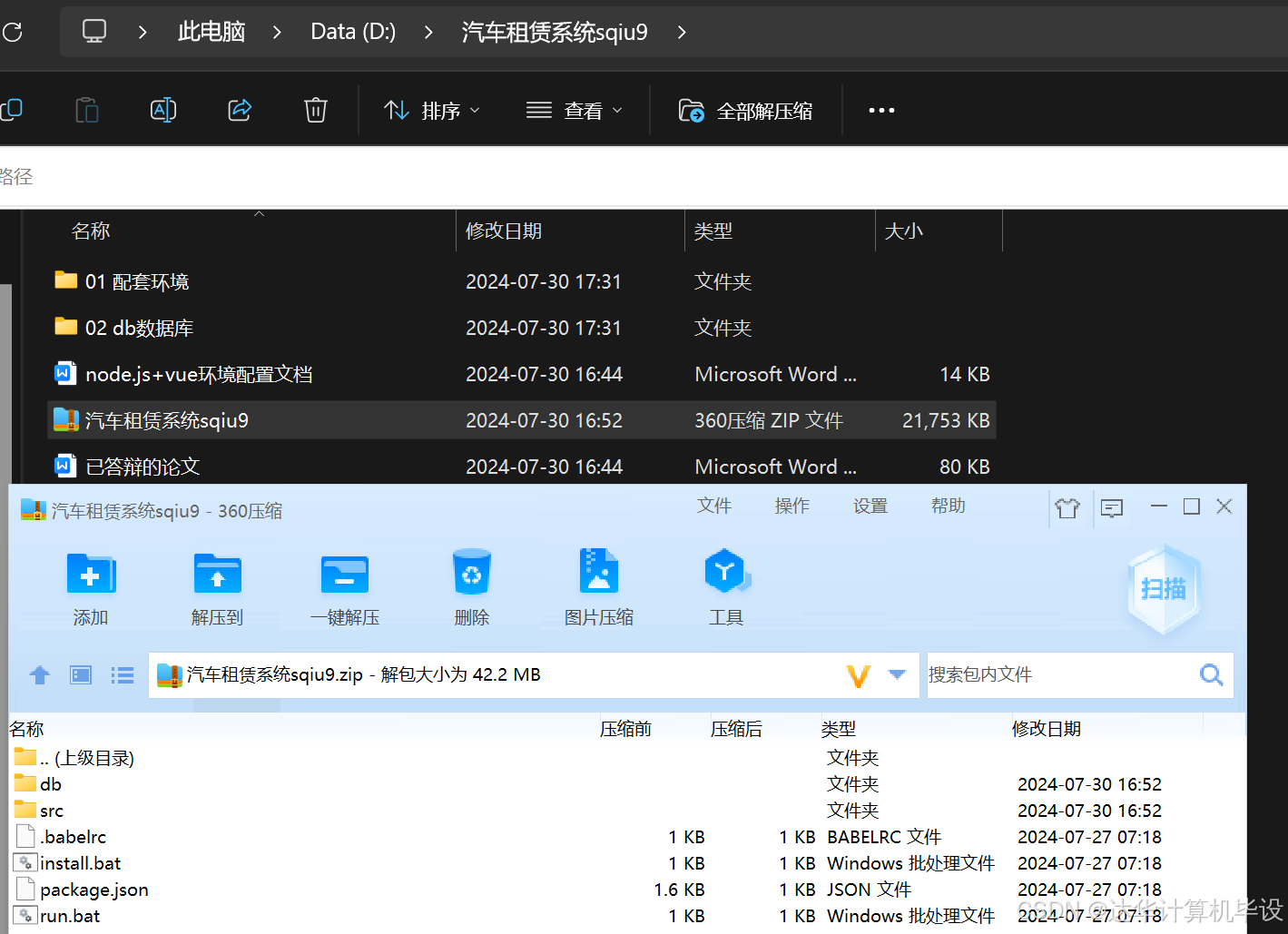Expand chevron after 此电脑 breadcrumb
The image size is (1288, 934).
tap(277, 33)
